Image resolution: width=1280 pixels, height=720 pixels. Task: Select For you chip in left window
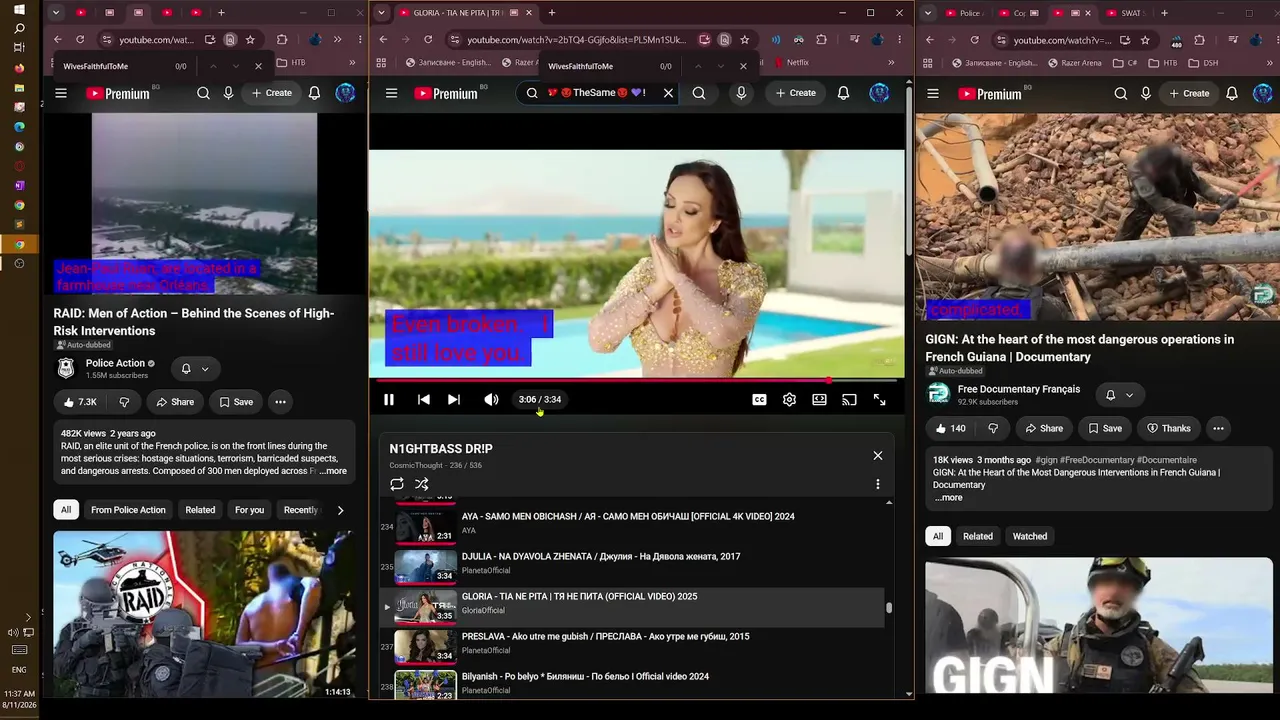point(249,510)
